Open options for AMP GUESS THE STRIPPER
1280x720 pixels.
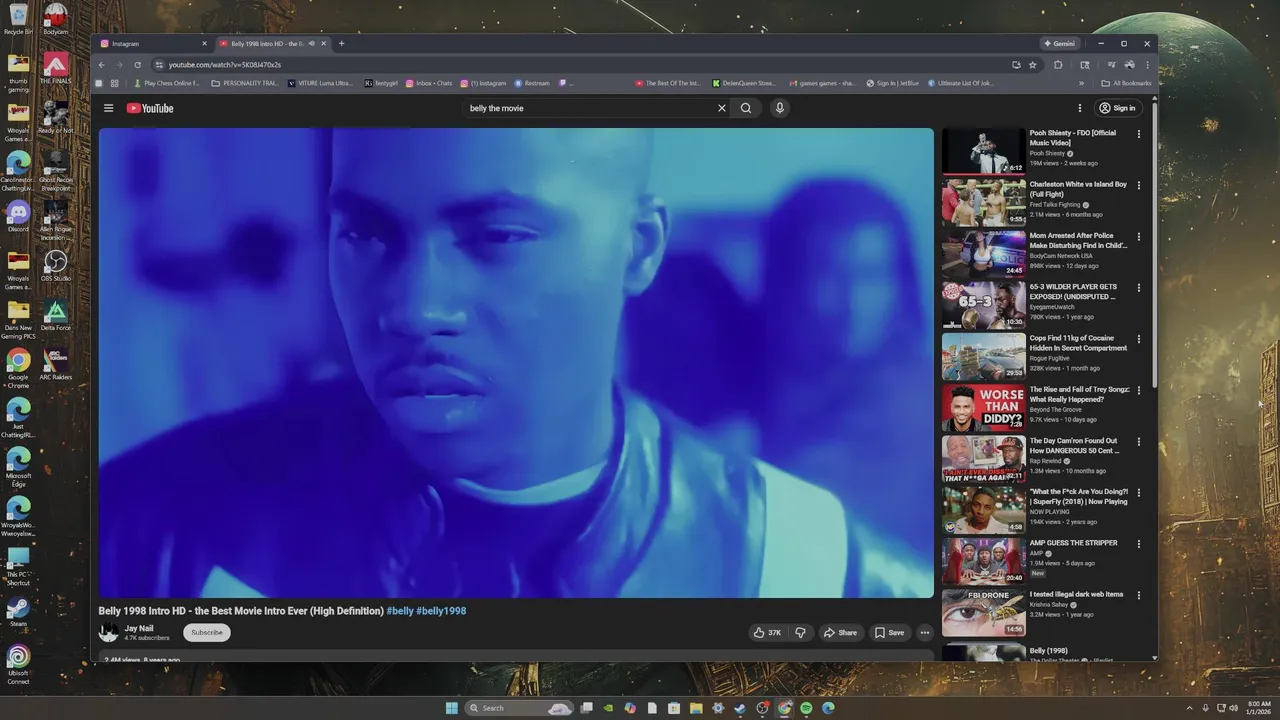tap(1138, 544)
